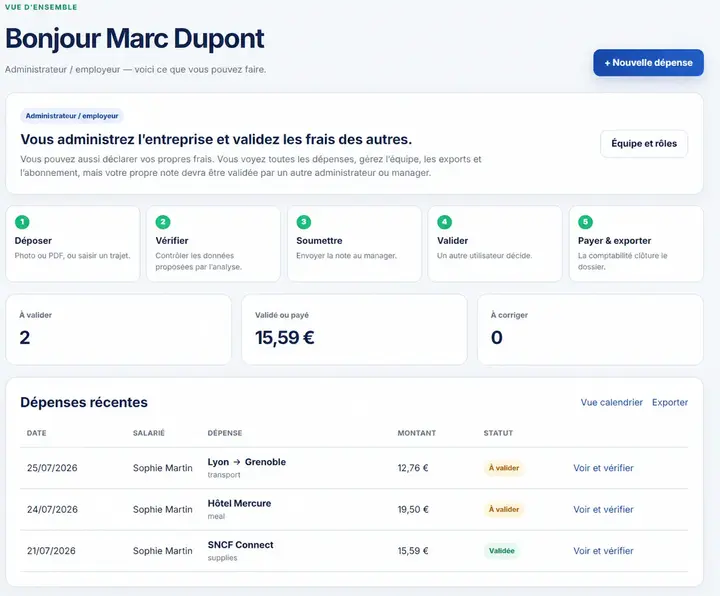Viewport: 720px width, 596px height.
Task: Click the SNCF Connect expense name
Action: pyautogui.click(x=240, y=545)
